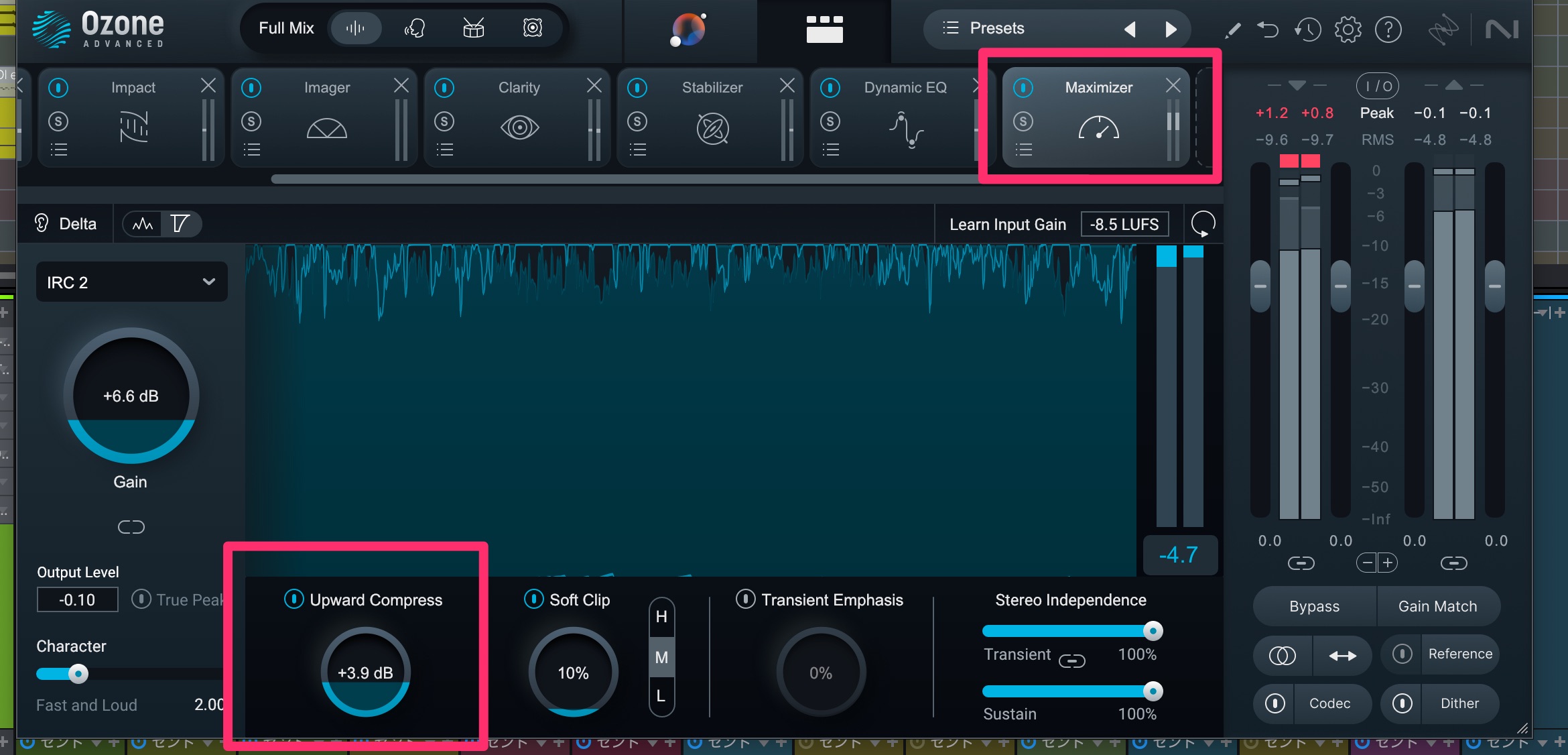This screenshot has width=1568, height=755.
Task: Switch to the waveform view tab beside Delta
Action: point(142,223)
